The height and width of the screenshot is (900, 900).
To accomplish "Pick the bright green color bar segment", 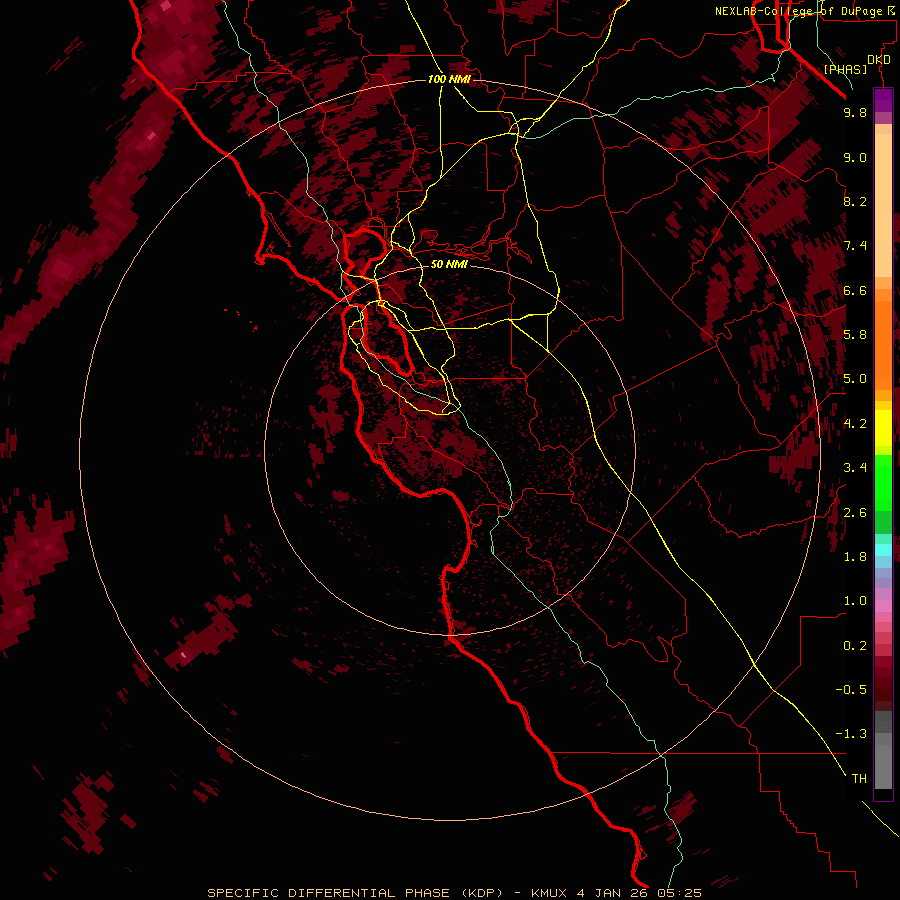I will pyautogui.click(x=883, y=485).
